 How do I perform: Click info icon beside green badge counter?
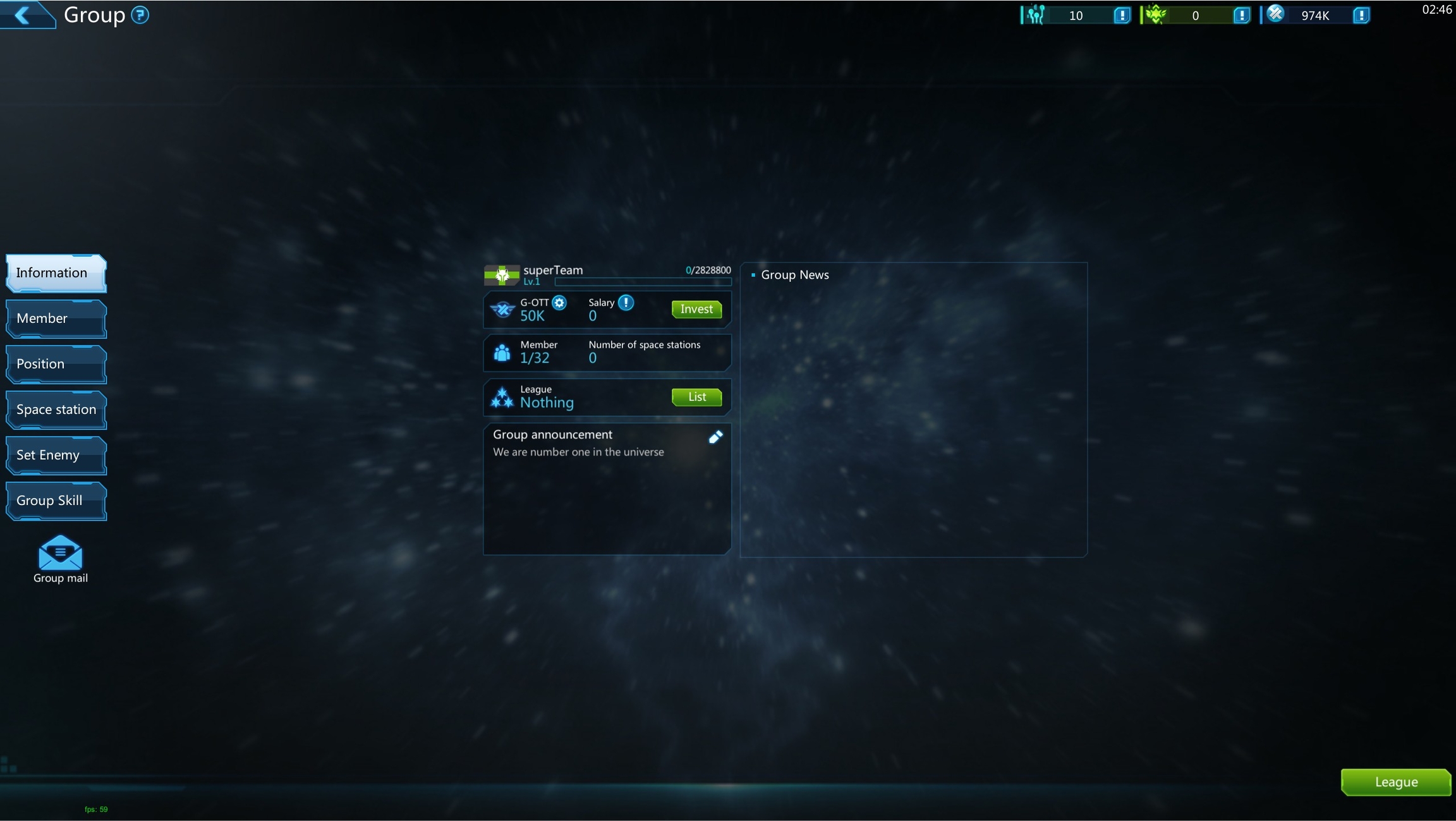pyautogui.click(x=1241, y=15)
